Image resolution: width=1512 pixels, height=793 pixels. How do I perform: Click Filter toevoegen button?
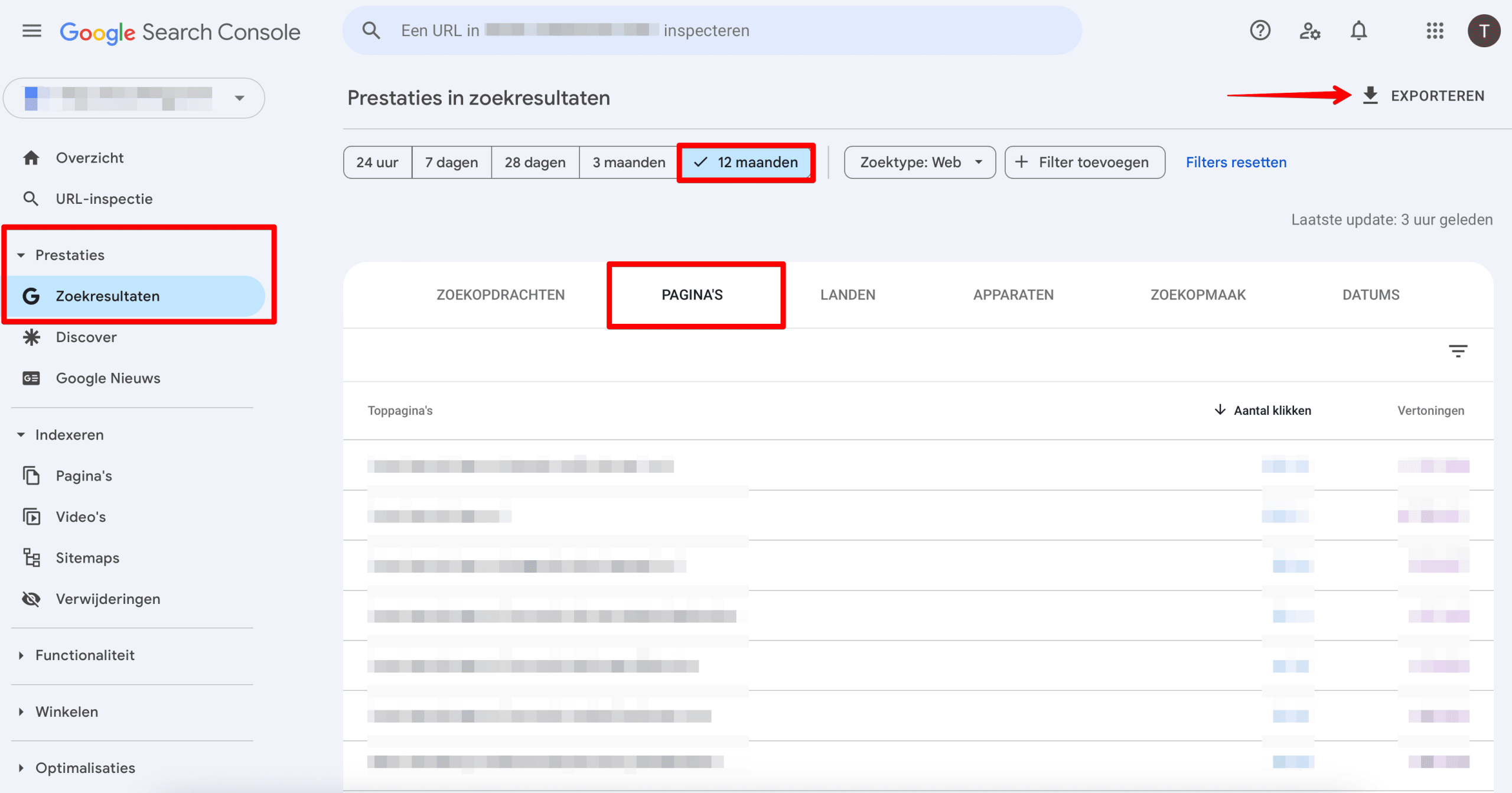(1085, 162)
